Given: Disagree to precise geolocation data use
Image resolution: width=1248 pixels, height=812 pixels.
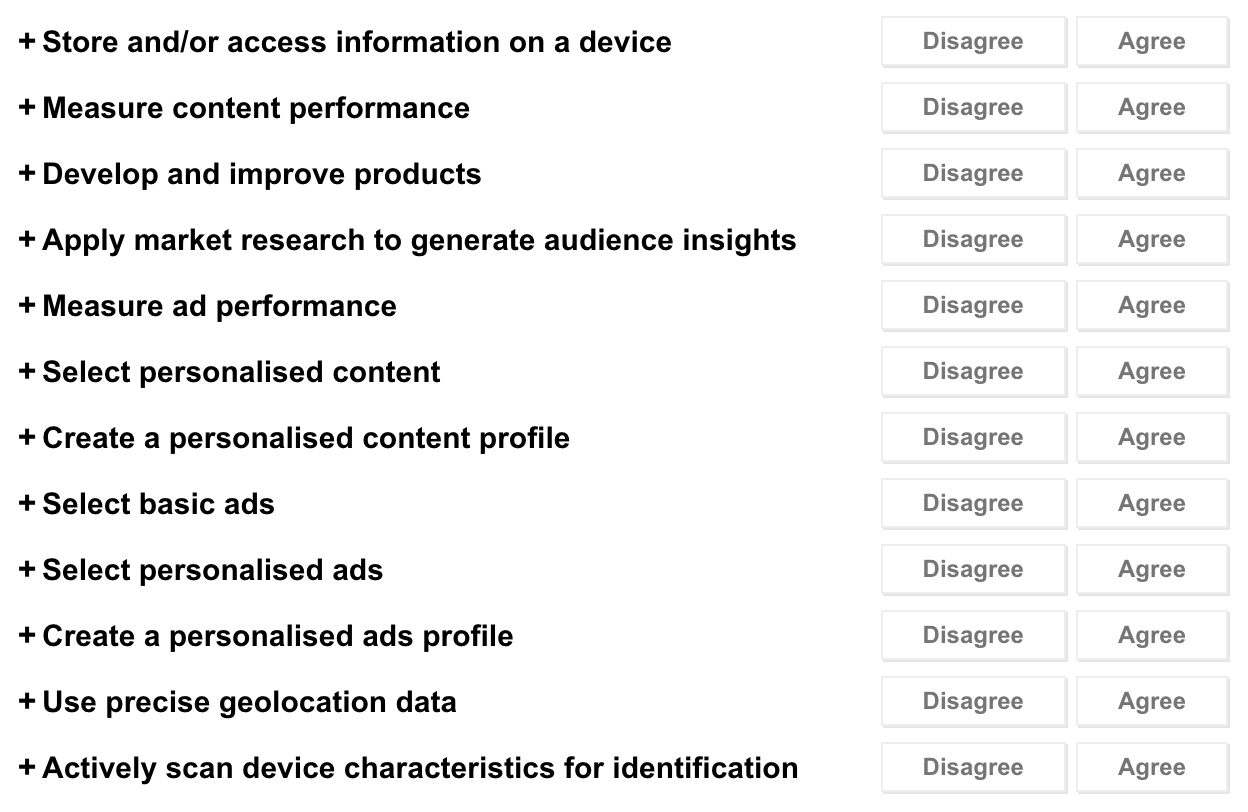Looking at the screenshot, I should (973, 702).
